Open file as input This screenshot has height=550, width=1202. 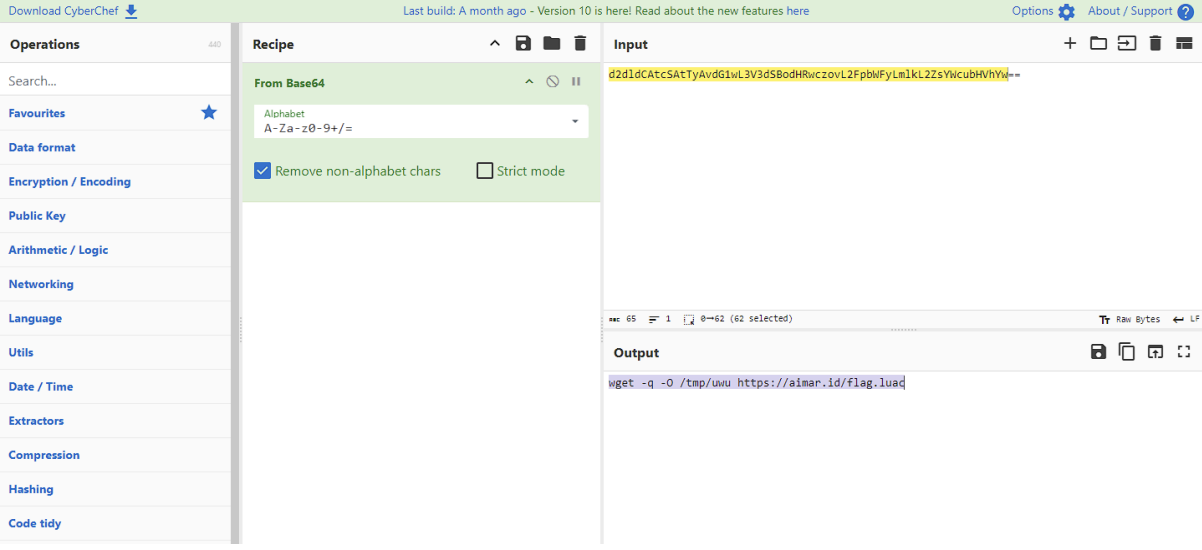(x=1127, y=43)
